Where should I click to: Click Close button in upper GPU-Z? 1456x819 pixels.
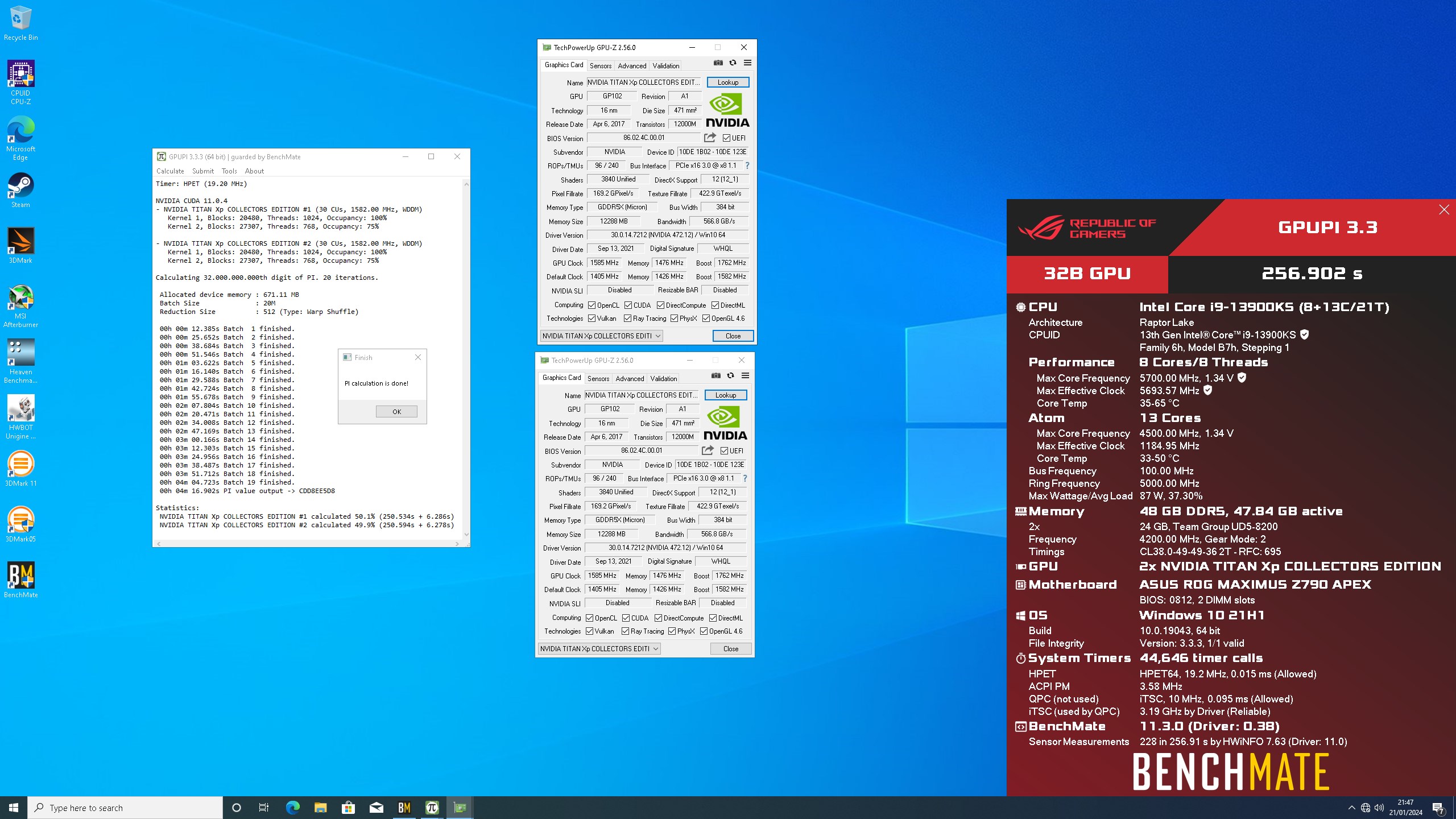point(733,336)
